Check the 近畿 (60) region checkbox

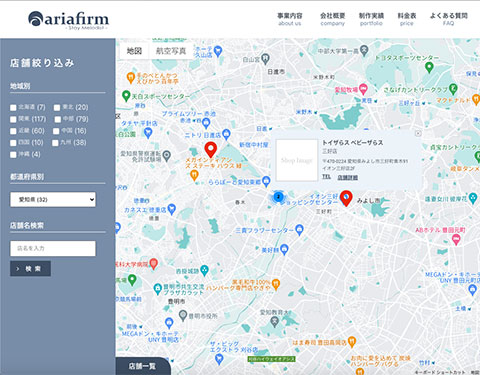coord(13,131)
